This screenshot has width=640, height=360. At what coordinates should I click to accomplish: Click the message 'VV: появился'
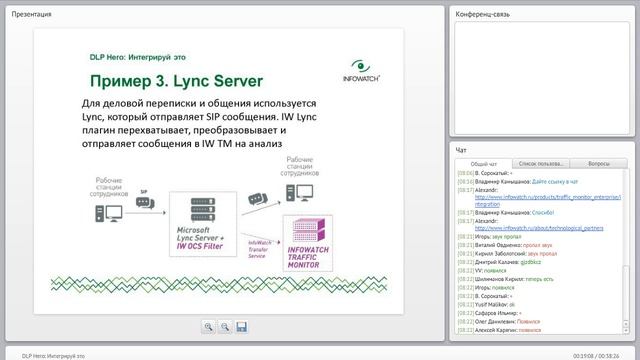(x=482, y=271)
